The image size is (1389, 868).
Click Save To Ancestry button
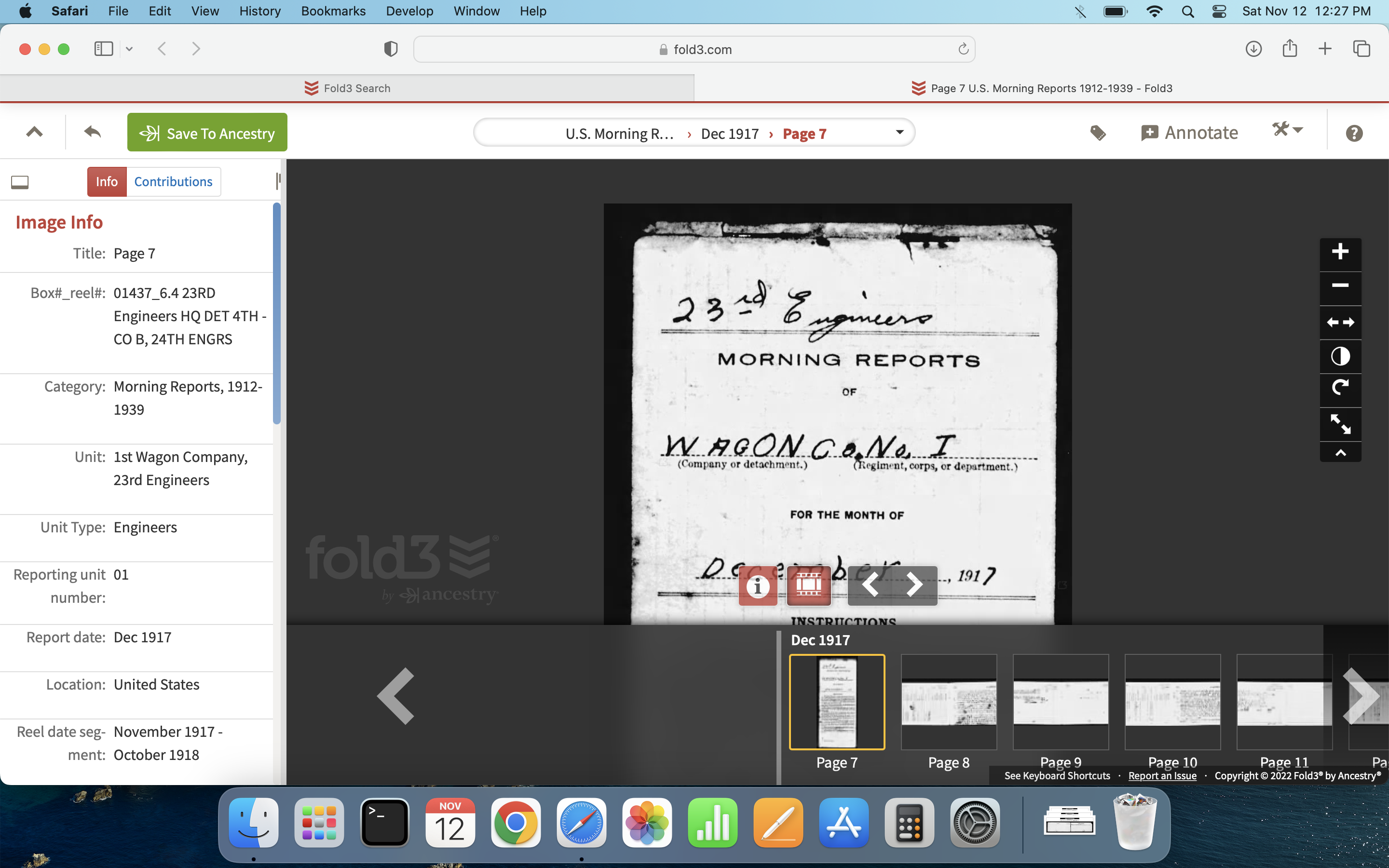[207, 133]
